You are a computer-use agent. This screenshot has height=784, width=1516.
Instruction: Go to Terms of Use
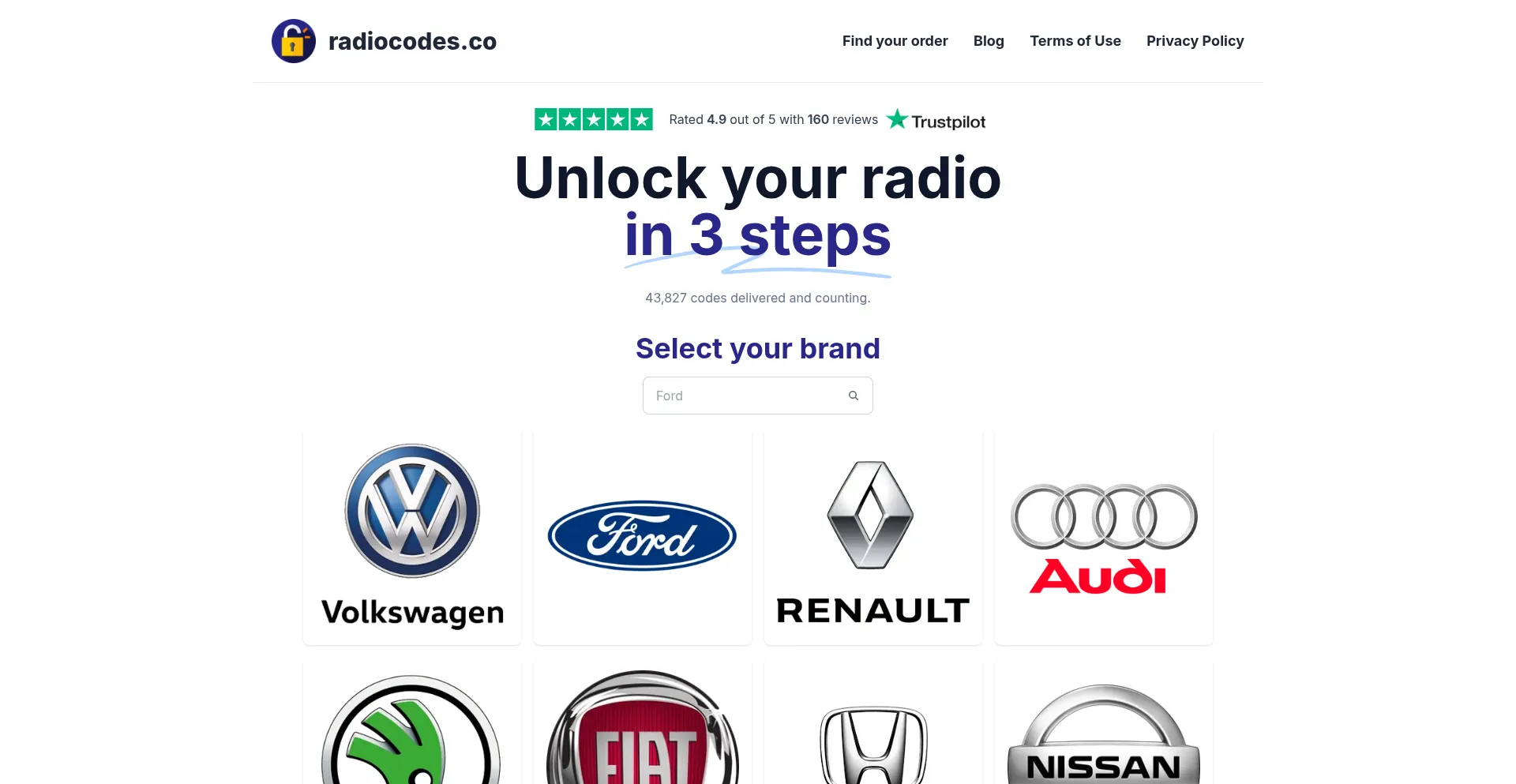[1075, 41]
